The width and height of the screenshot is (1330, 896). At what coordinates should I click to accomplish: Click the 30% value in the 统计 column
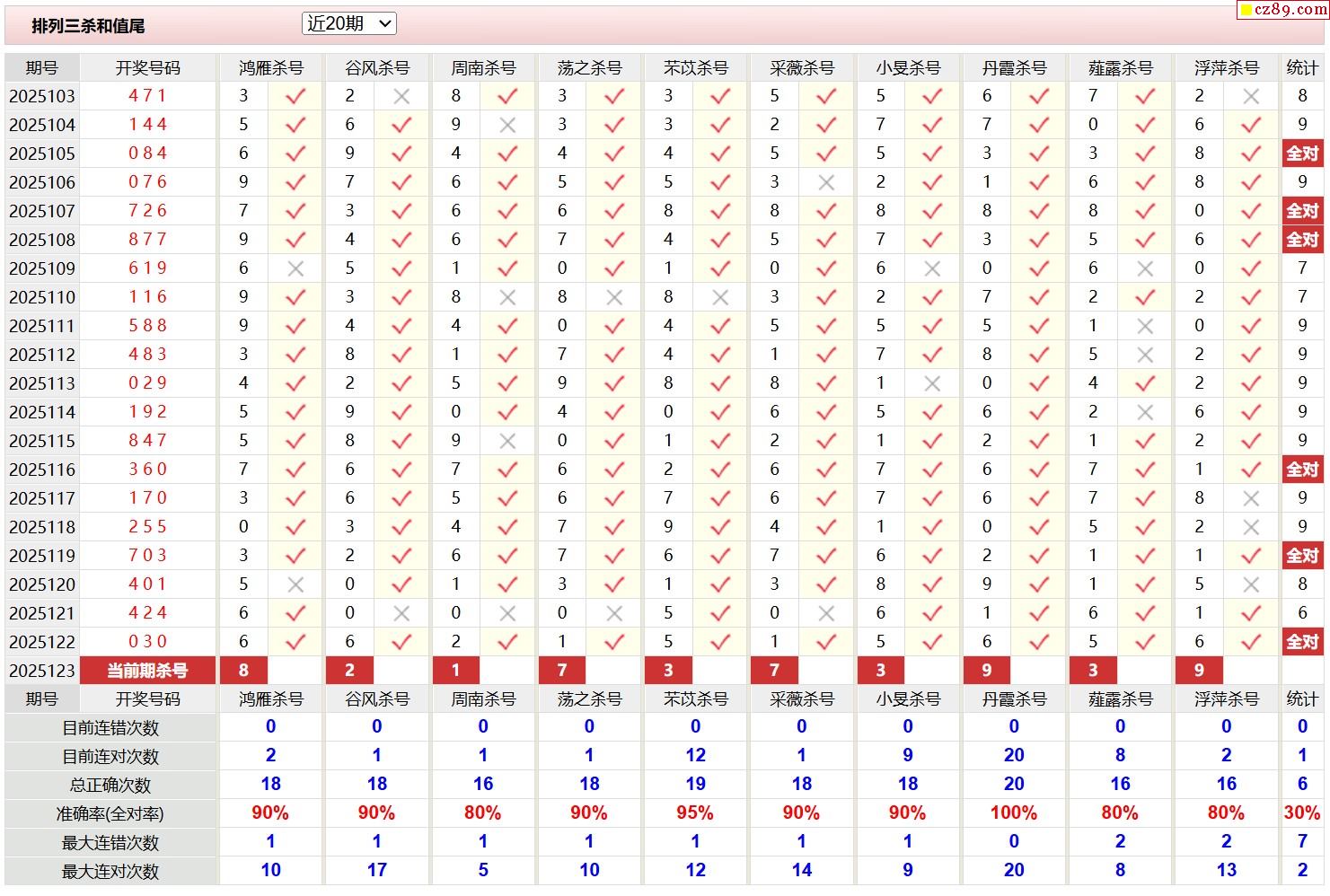(1302, 813)
